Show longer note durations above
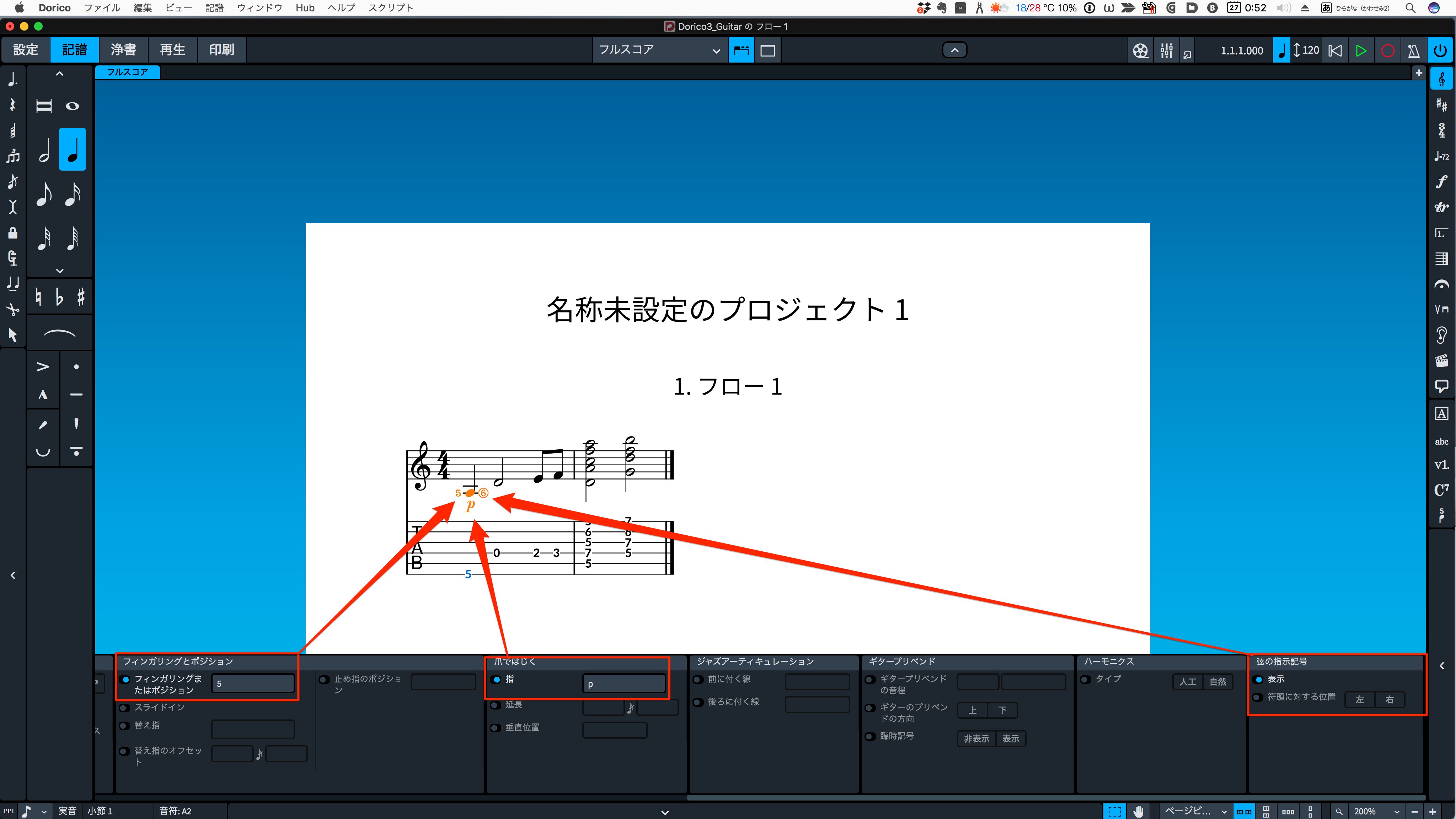 pyautogui.click(x=59, y=74)
